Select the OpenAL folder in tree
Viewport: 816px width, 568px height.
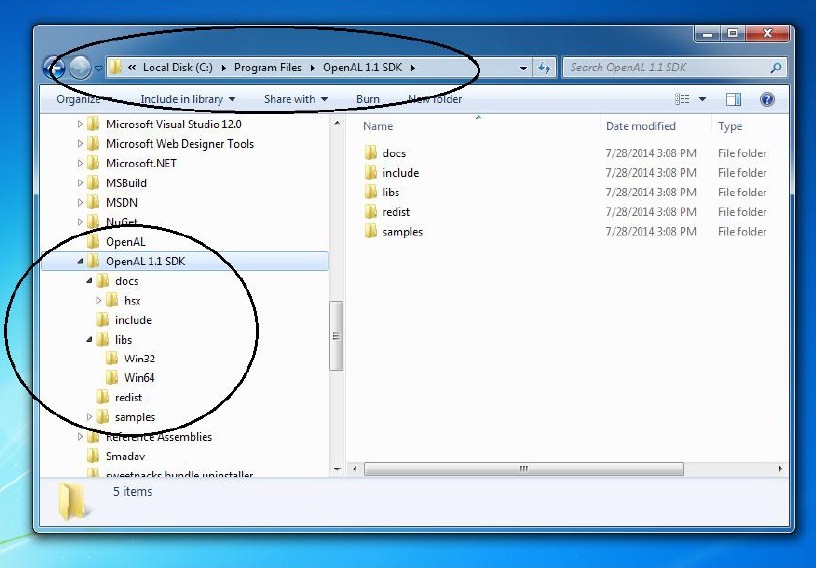click(x=125, y=242)
